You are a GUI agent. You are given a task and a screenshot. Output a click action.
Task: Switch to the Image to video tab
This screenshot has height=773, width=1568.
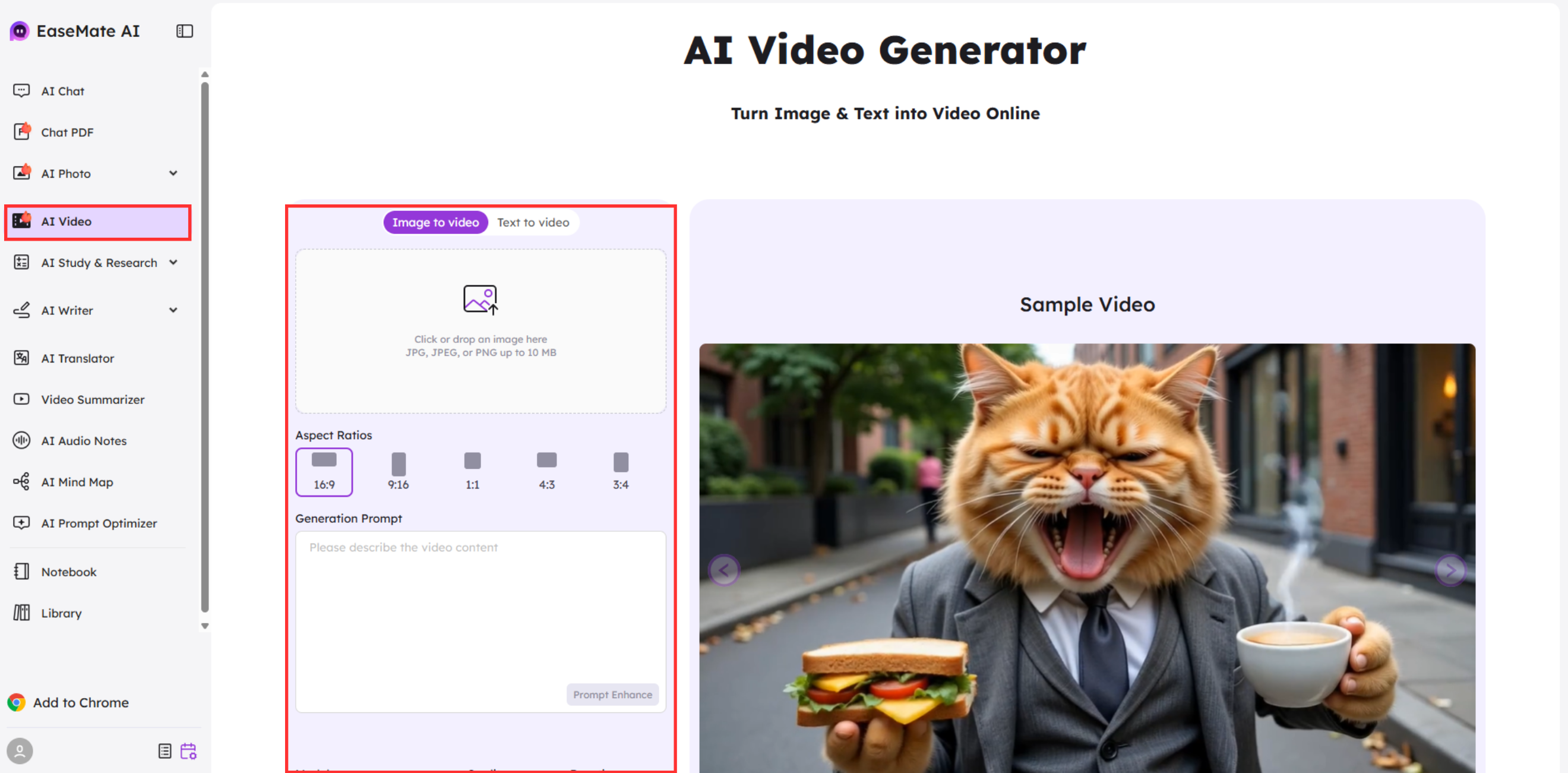[x=435, y=222]
